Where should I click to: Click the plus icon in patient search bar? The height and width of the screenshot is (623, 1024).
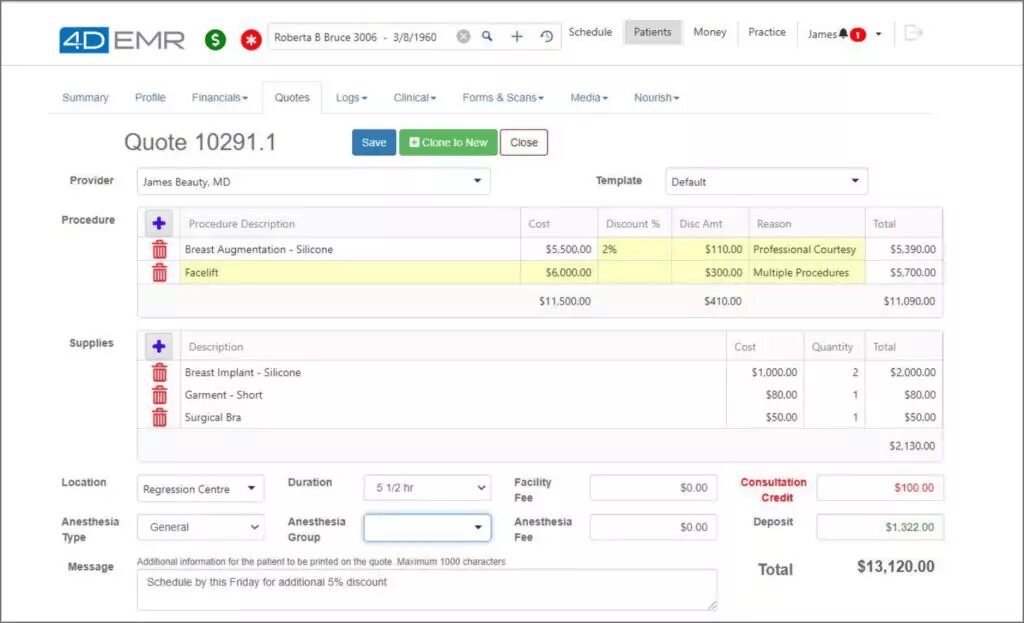click(x=517, y=37)
